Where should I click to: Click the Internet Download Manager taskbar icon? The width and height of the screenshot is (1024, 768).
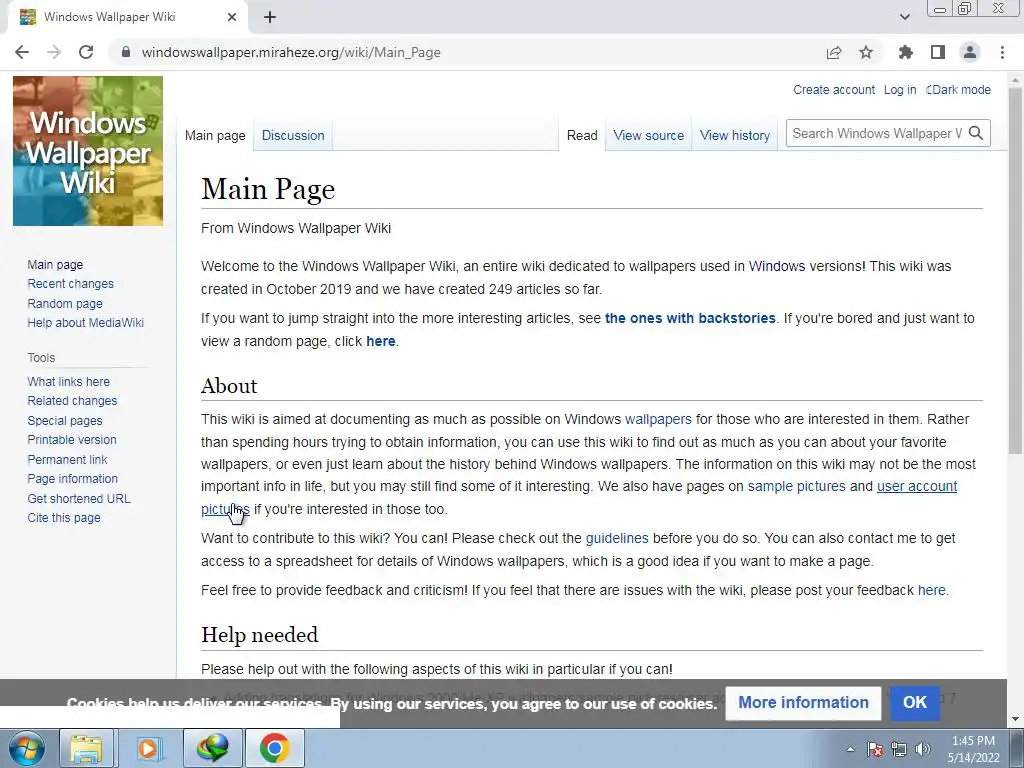[213, 748]
